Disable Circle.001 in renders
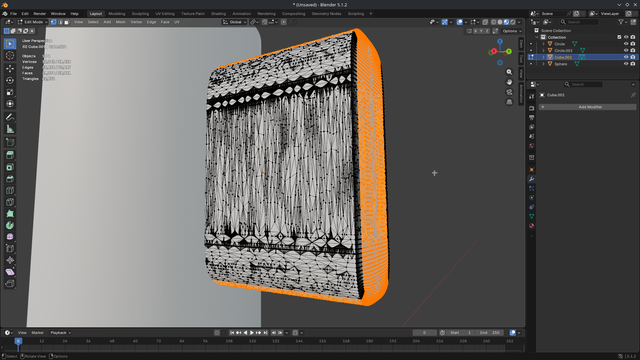 [x=633, y=51]
